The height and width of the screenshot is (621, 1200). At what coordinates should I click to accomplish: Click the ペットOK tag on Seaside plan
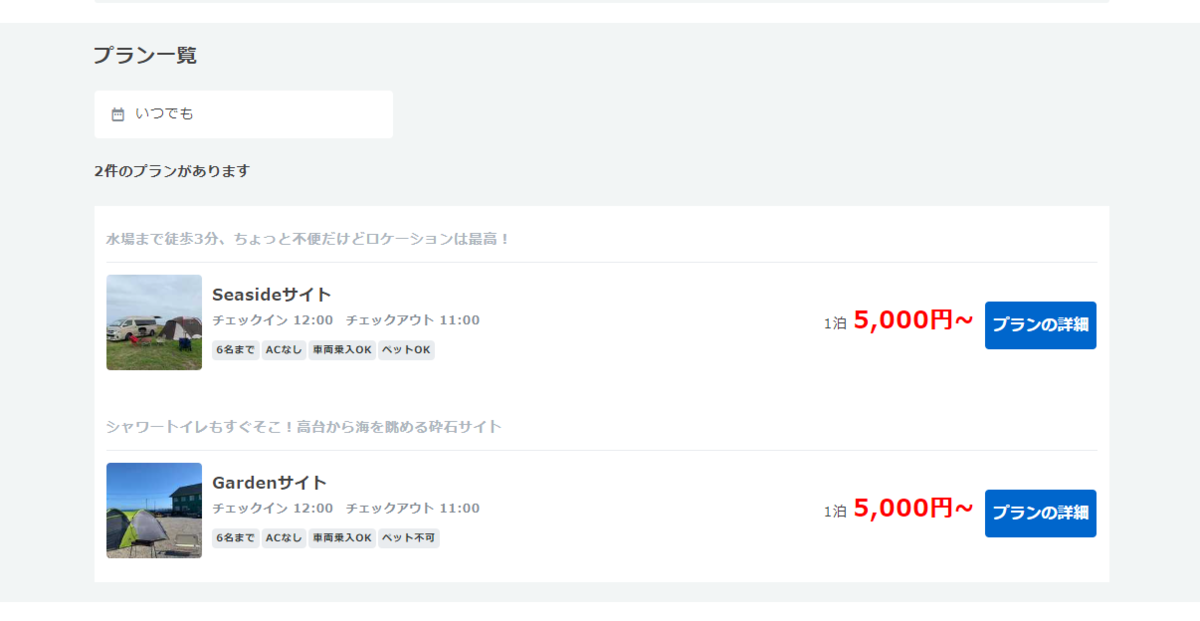406,350
